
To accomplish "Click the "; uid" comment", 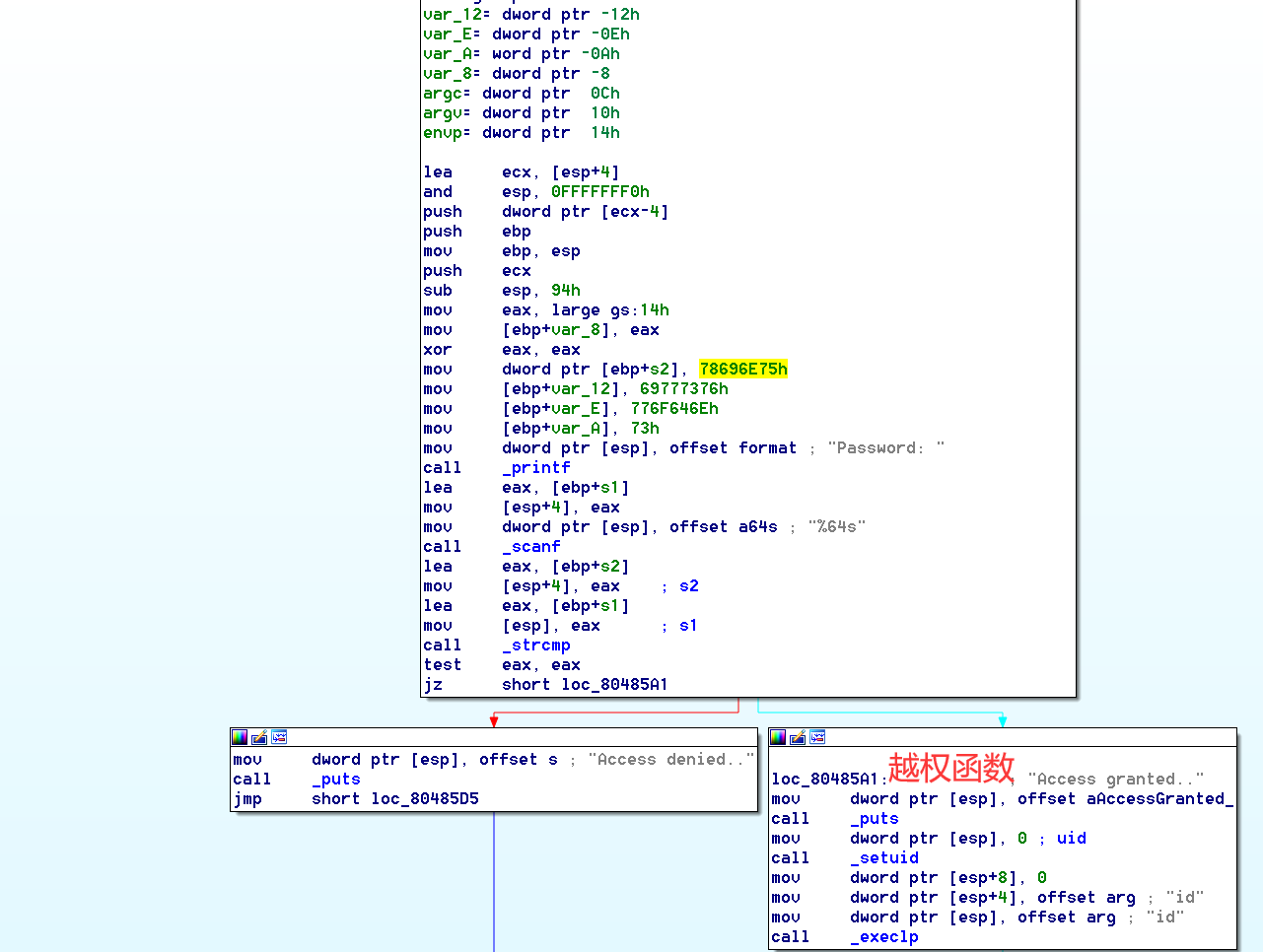I will click(x=1062, y=839).
